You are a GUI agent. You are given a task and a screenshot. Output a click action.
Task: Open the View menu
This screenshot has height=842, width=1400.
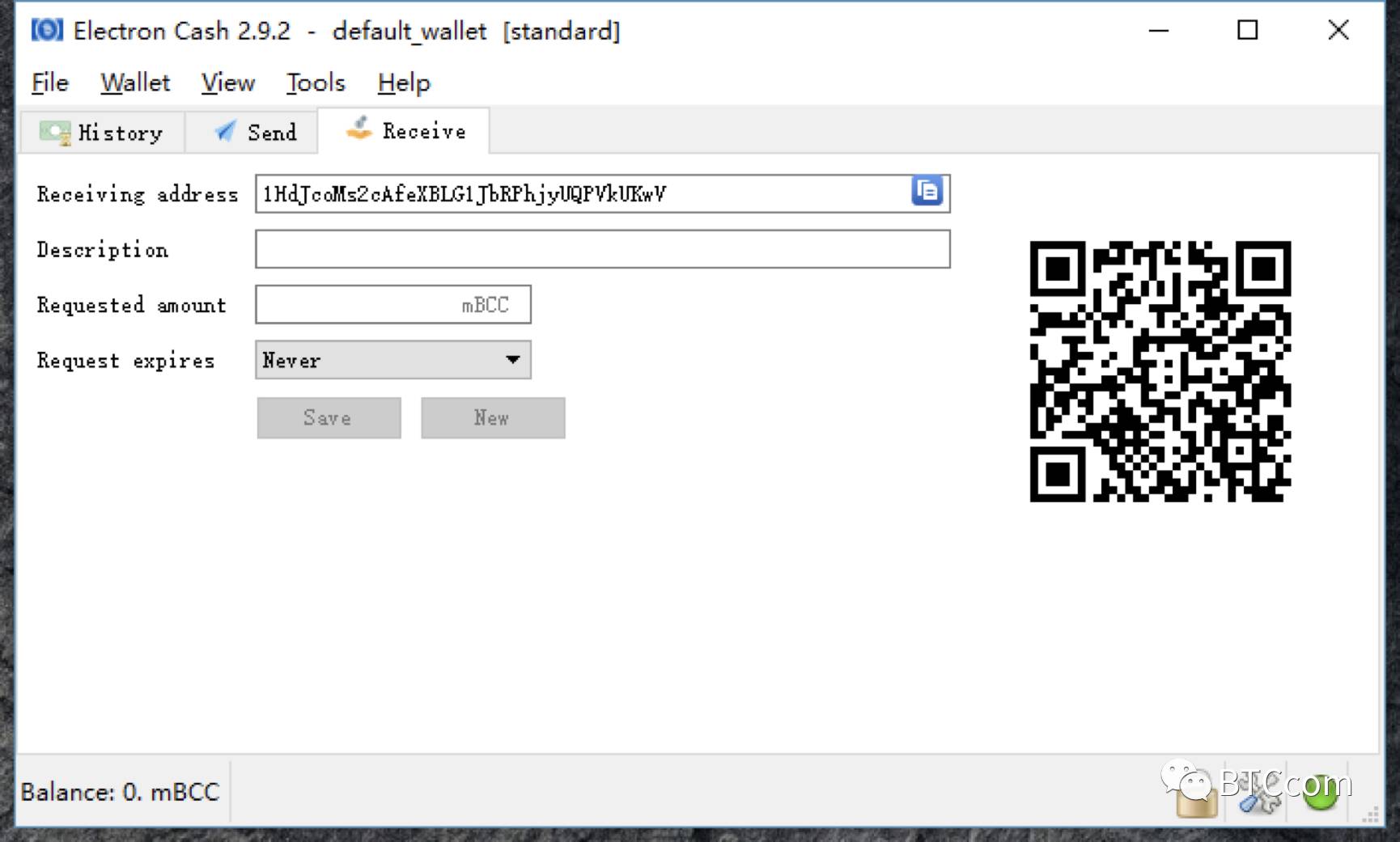tap(228, 83)
